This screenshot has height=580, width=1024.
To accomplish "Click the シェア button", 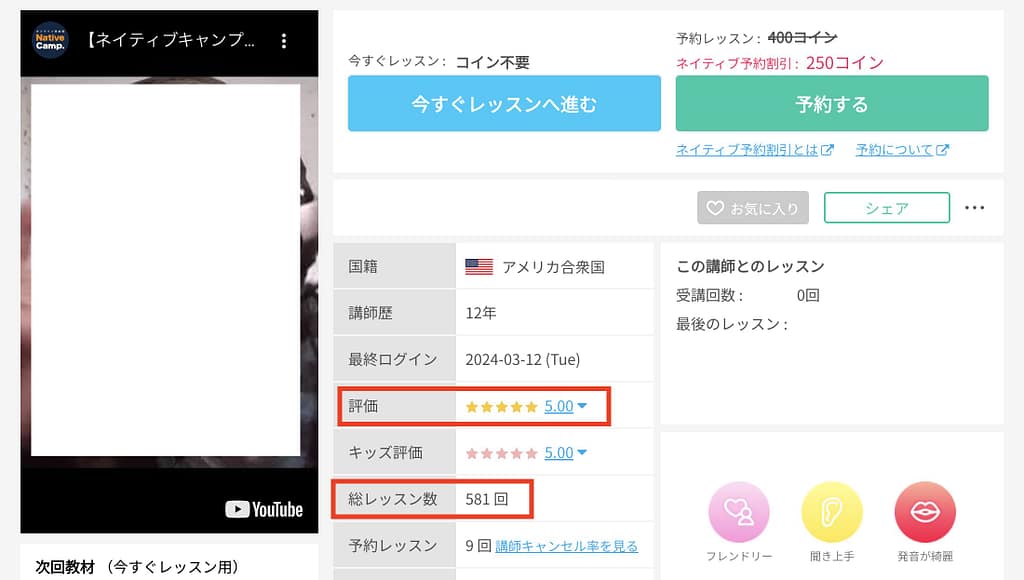I will 886,208.
